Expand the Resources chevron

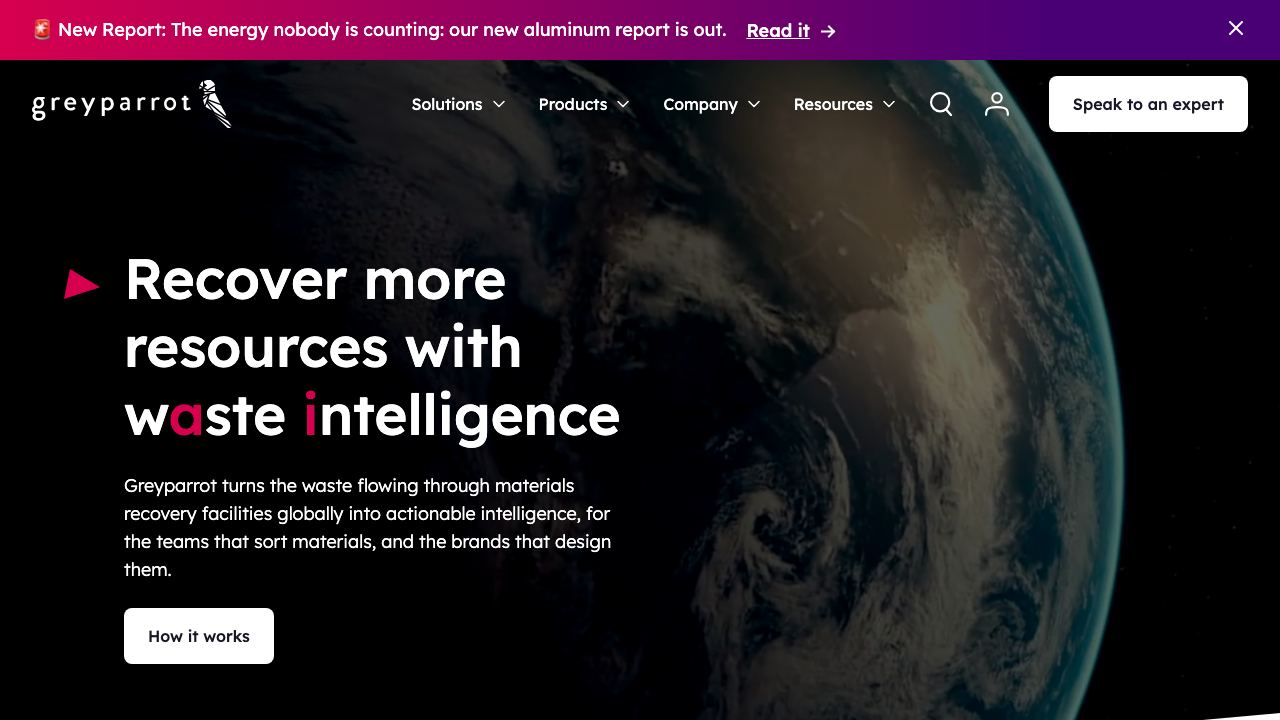(x=888, y=104)
